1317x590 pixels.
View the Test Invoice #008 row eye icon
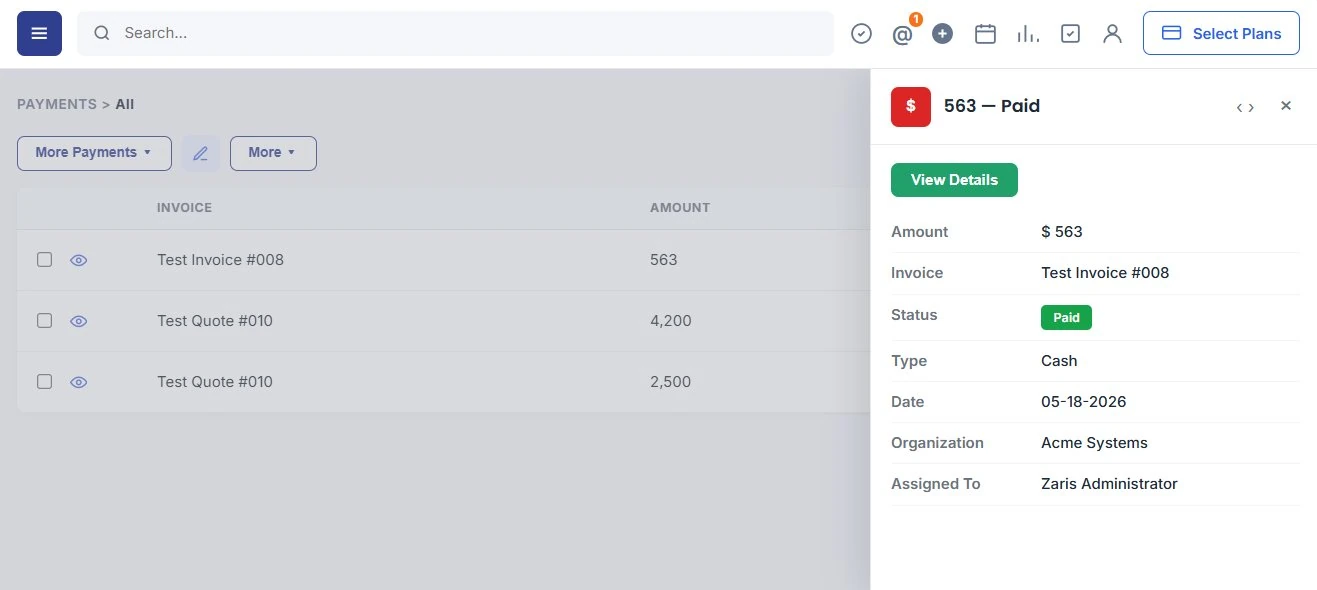click(x=79, y=260)
